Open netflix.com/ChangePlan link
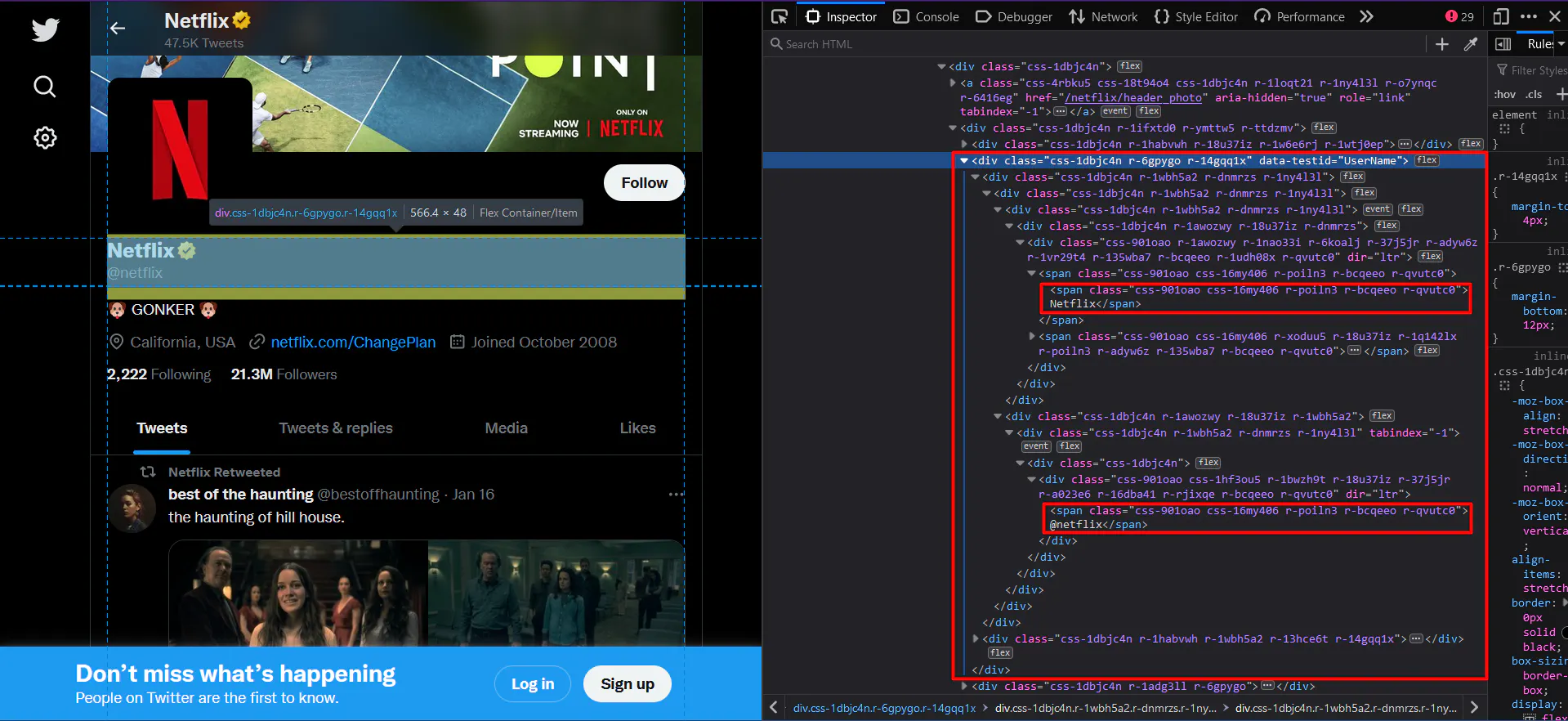The width and height of the screenshot is (1568, 721). point(353,343)
